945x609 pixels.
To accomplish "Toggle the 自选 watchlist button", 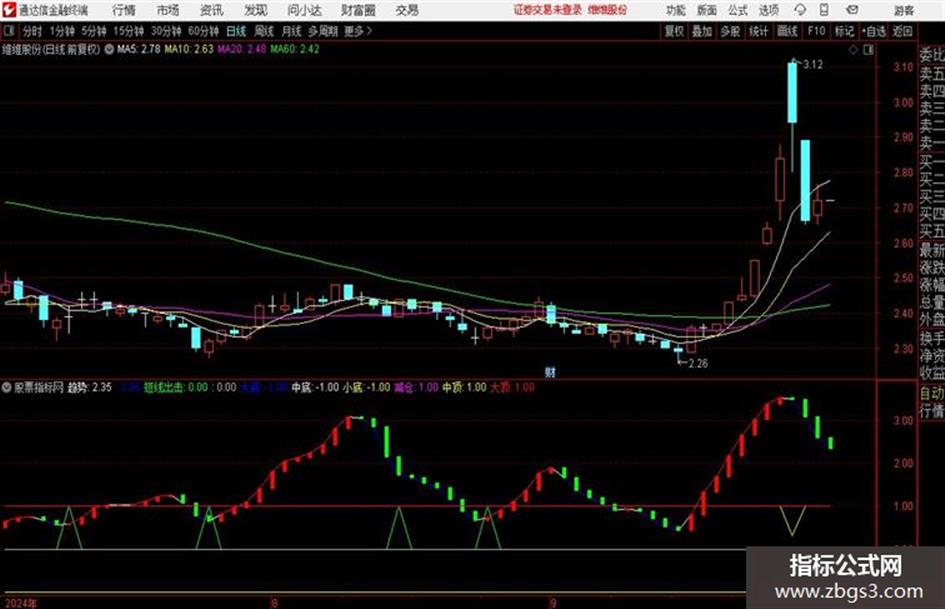I will [873, 31].
